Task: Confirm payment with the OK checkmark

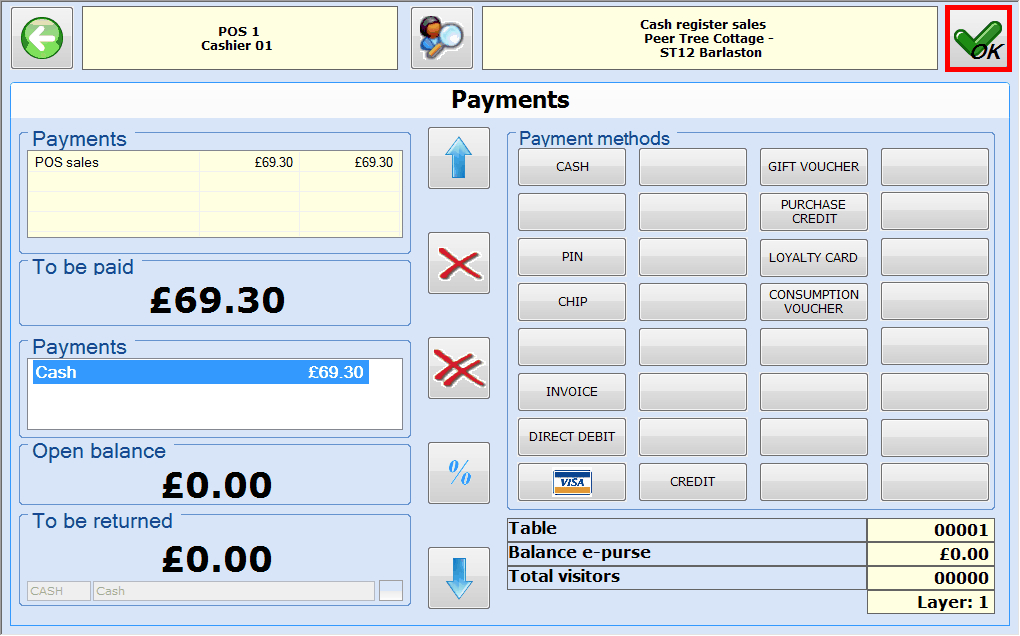Action: click(x=978, y=40)
